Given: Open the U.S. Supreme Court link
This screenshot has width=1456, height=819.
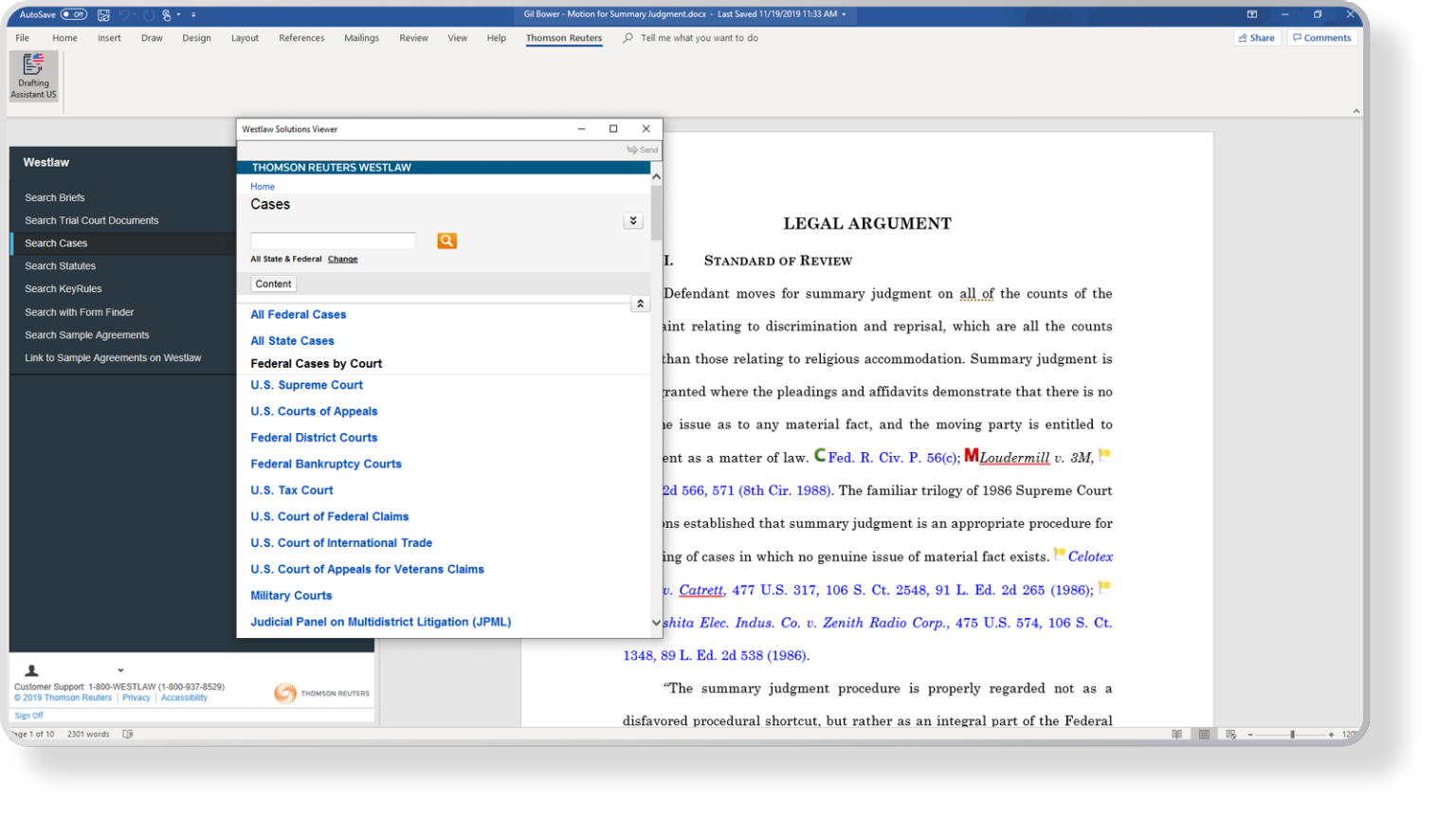Looking at the screenshot, I should click(x=306, y=385).
